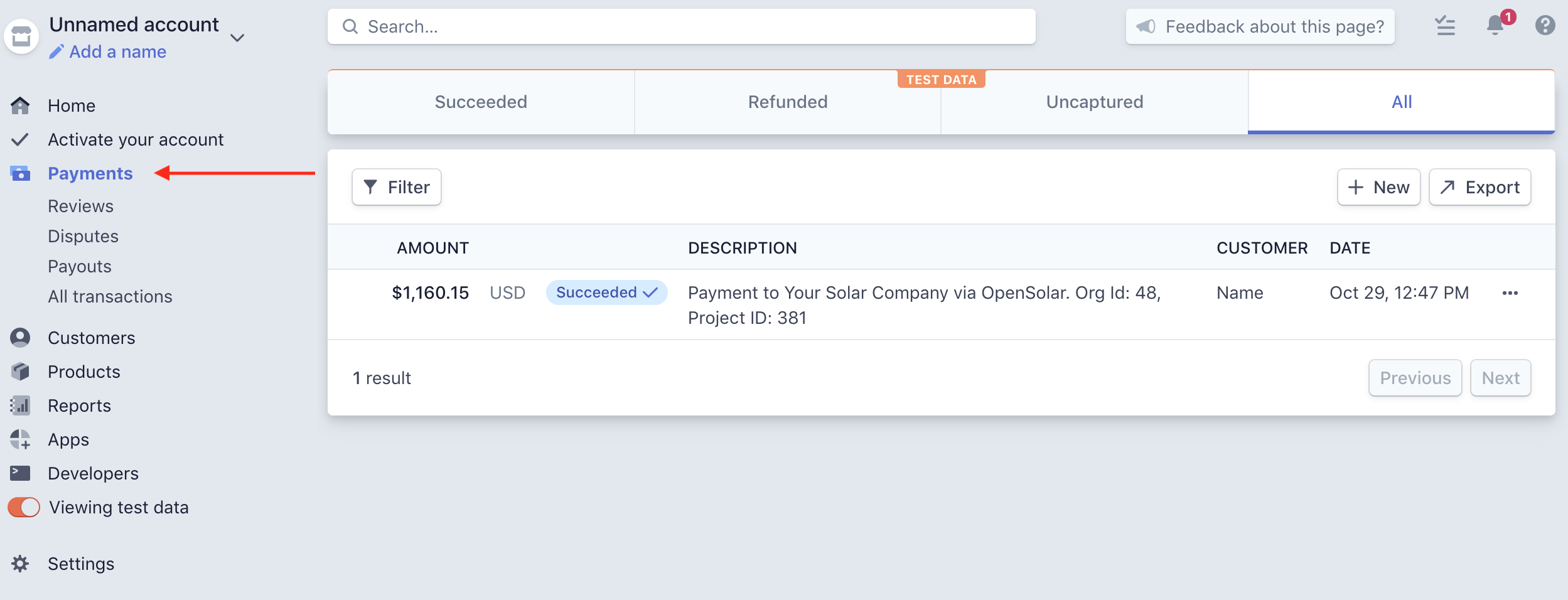This screenshot has width=1568, height=600.
Task: Click the New payment button
Action: [x=1379, y=187]
